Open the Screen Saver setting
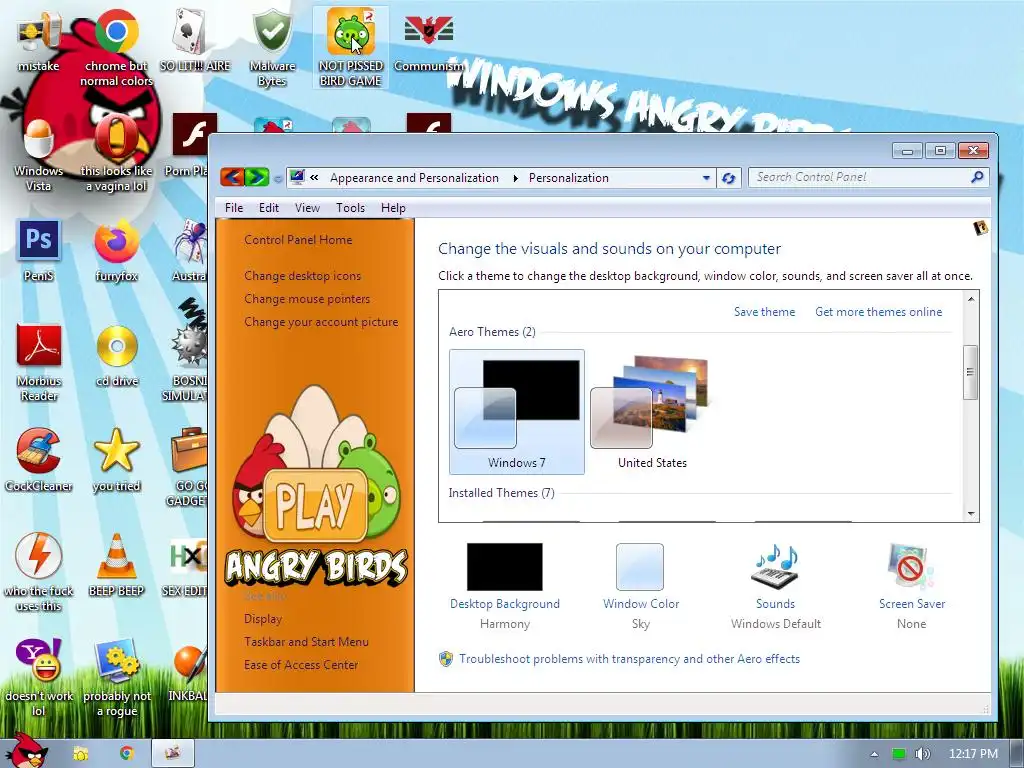The image size is (1024, 768). [x=912, y=586]
